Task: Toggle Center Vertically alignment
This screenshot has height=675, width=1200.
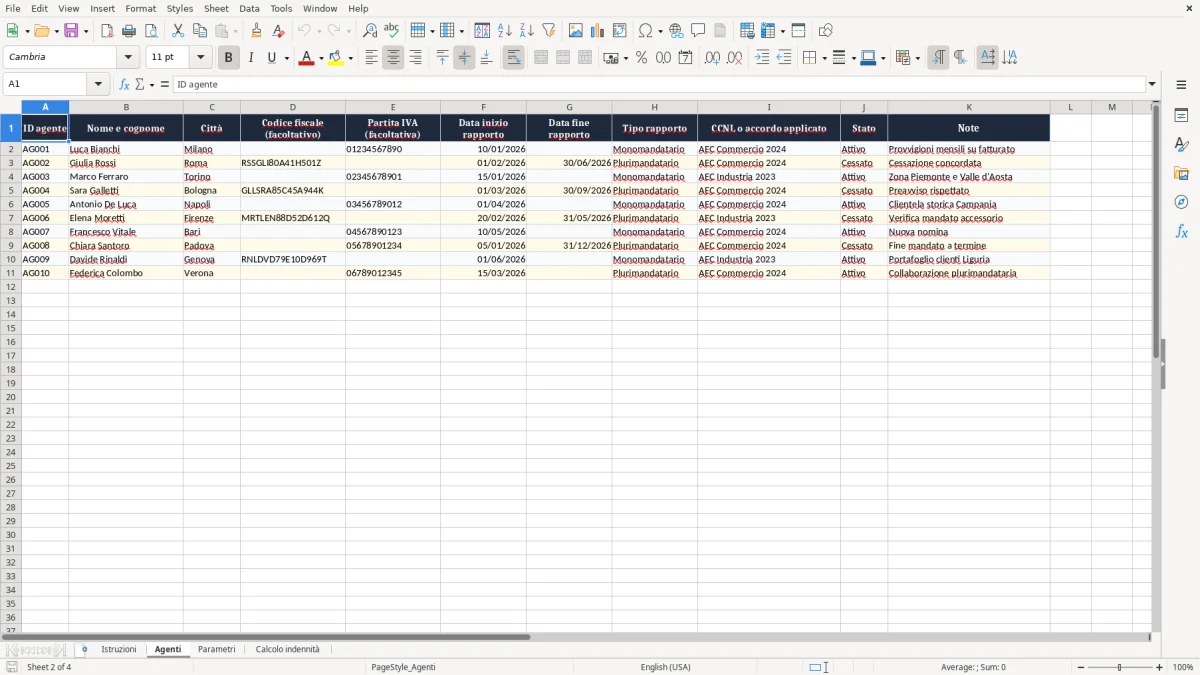Action: pos(464,58)
